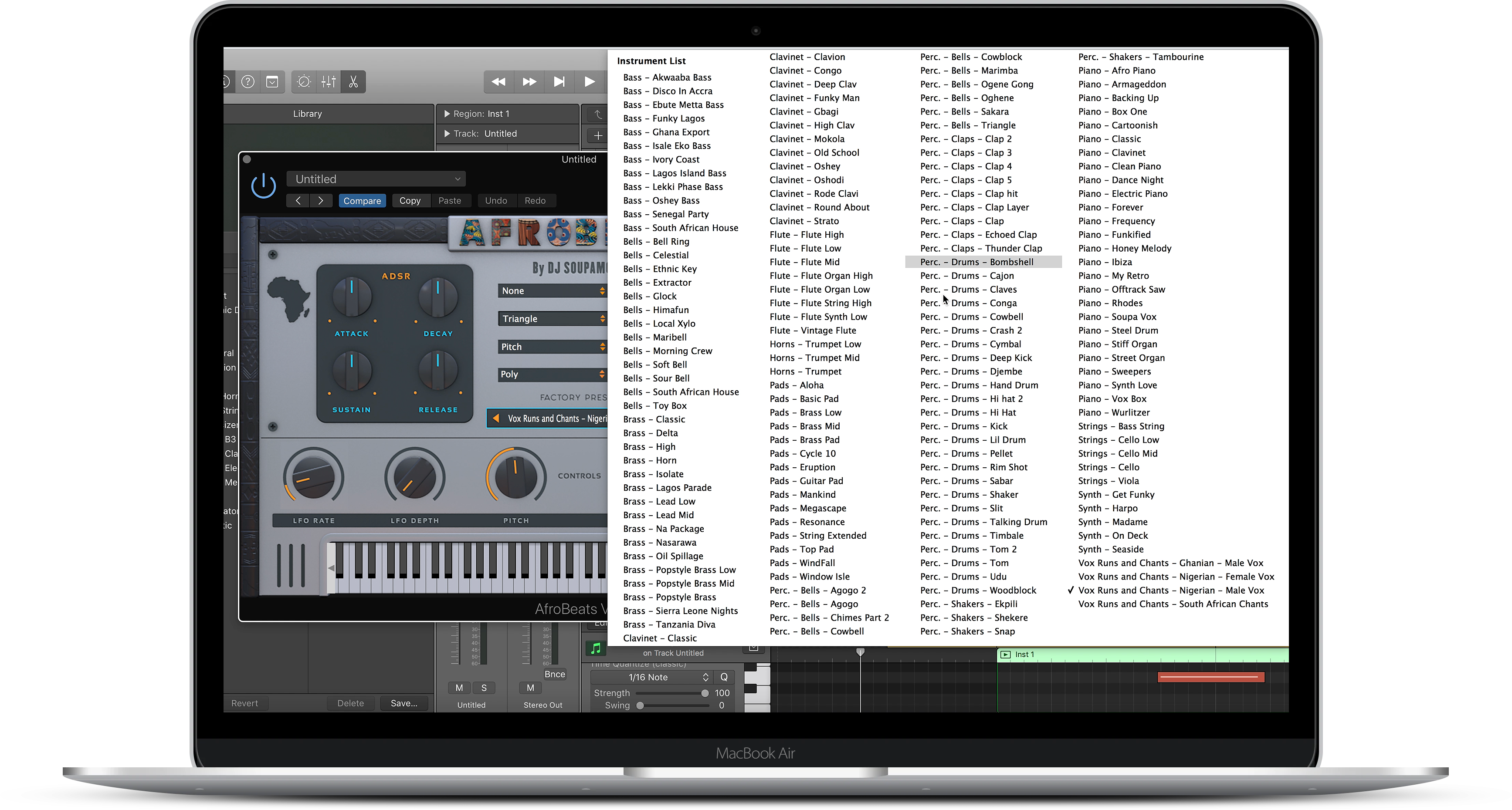This screenshot has height=810, width=1512.
Task: Solo the Untitled channel strip
Action: [484, 688]
